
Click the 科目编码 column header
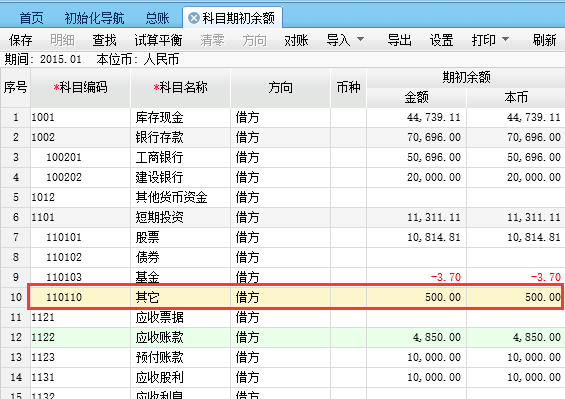(x=81, y=88)
